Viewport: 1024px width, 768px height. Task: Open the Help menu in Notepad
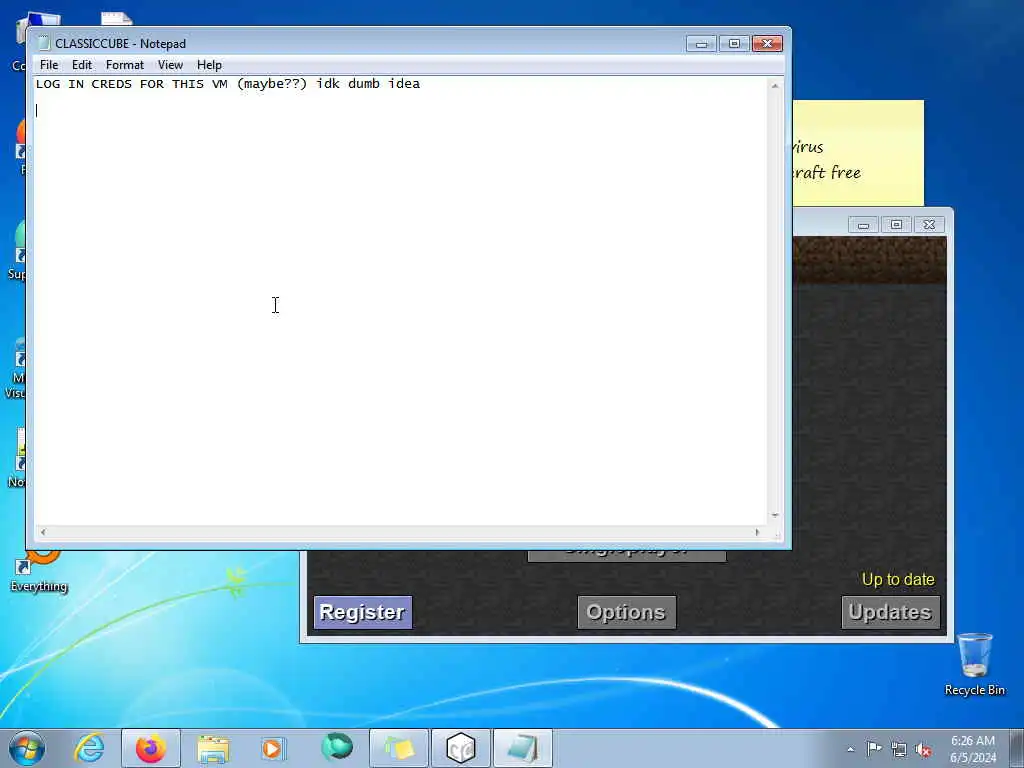coord(209,65)
